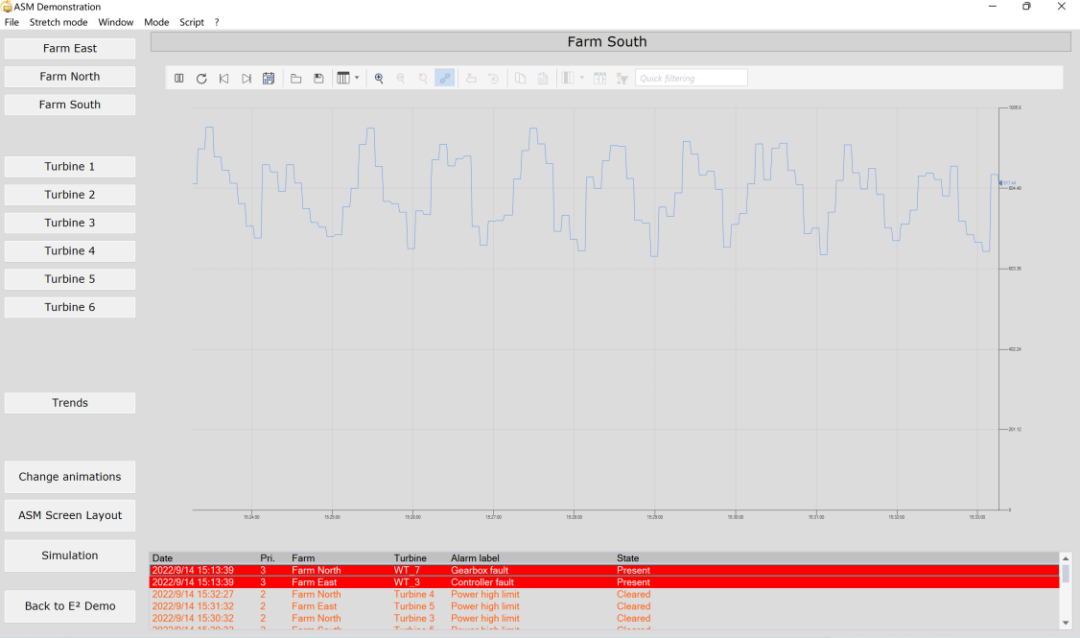Viewport: 1080px width, 638px height.
Task: Open the Script menu
Action: (191, 21)
